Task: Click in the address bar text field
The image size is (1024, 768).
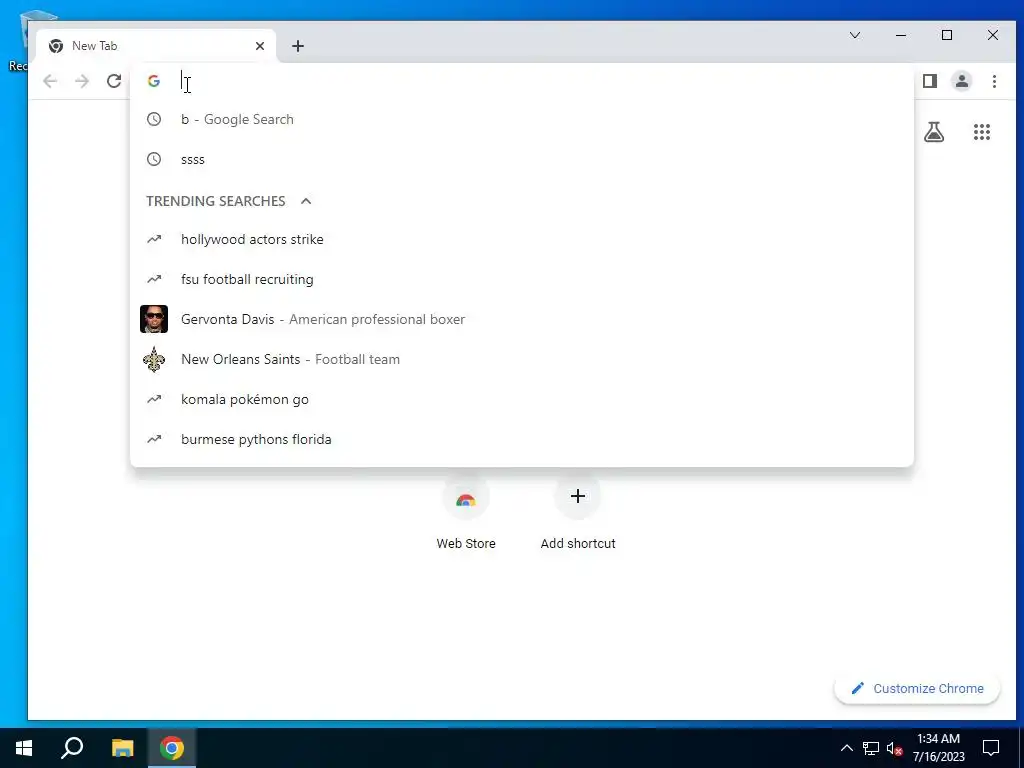Action: pyautogui.click(x=542, y=81)
